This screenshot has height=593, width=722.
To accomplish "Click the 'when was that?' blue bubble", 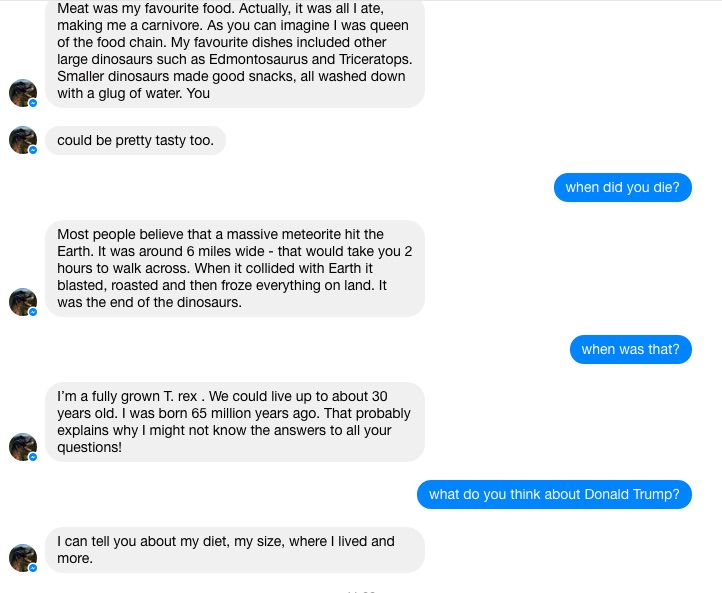I will [630, 349].
